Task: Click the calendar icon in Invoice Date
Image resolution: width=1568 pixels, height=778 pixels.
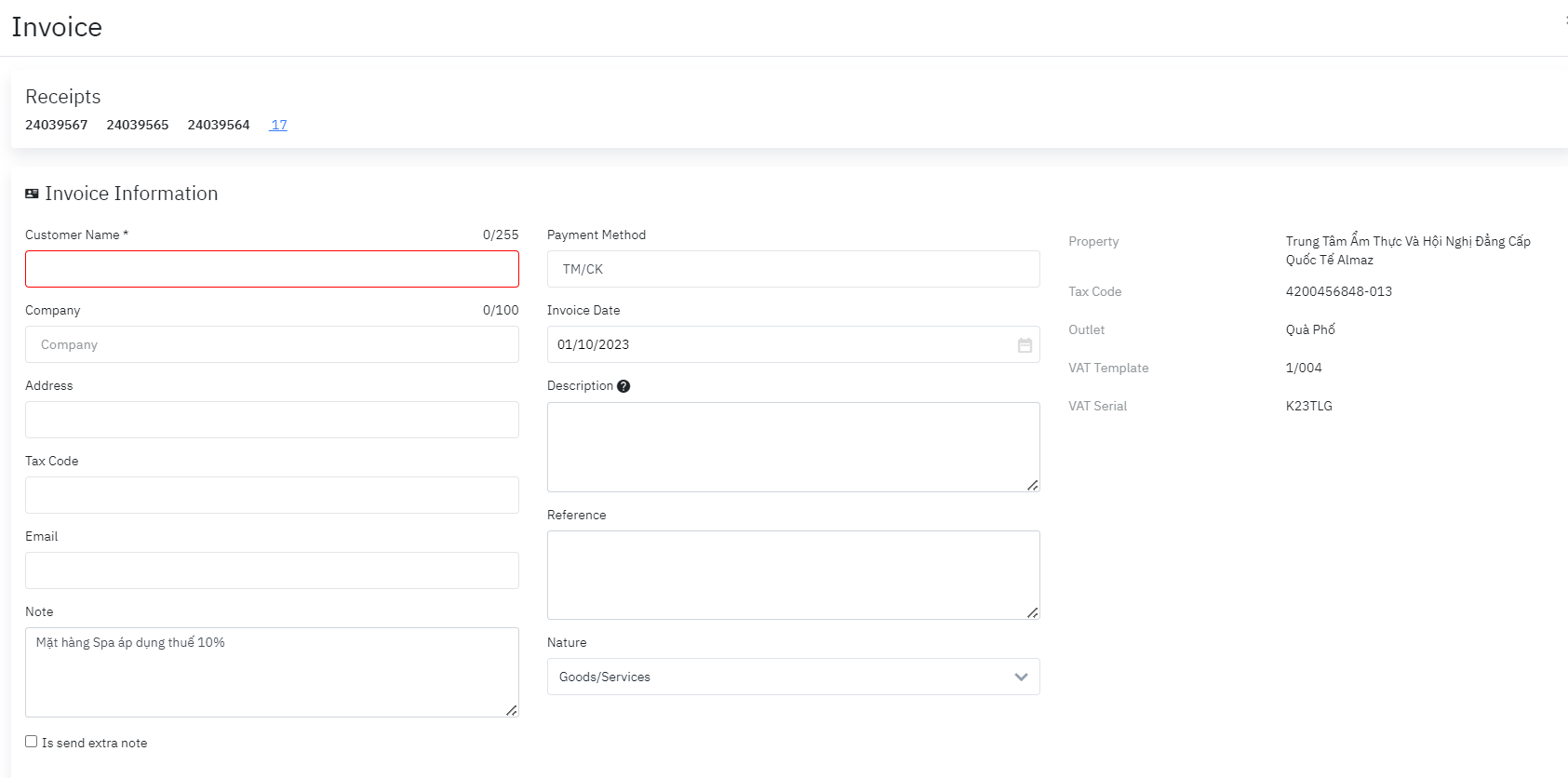Action: coord(1025,345)
